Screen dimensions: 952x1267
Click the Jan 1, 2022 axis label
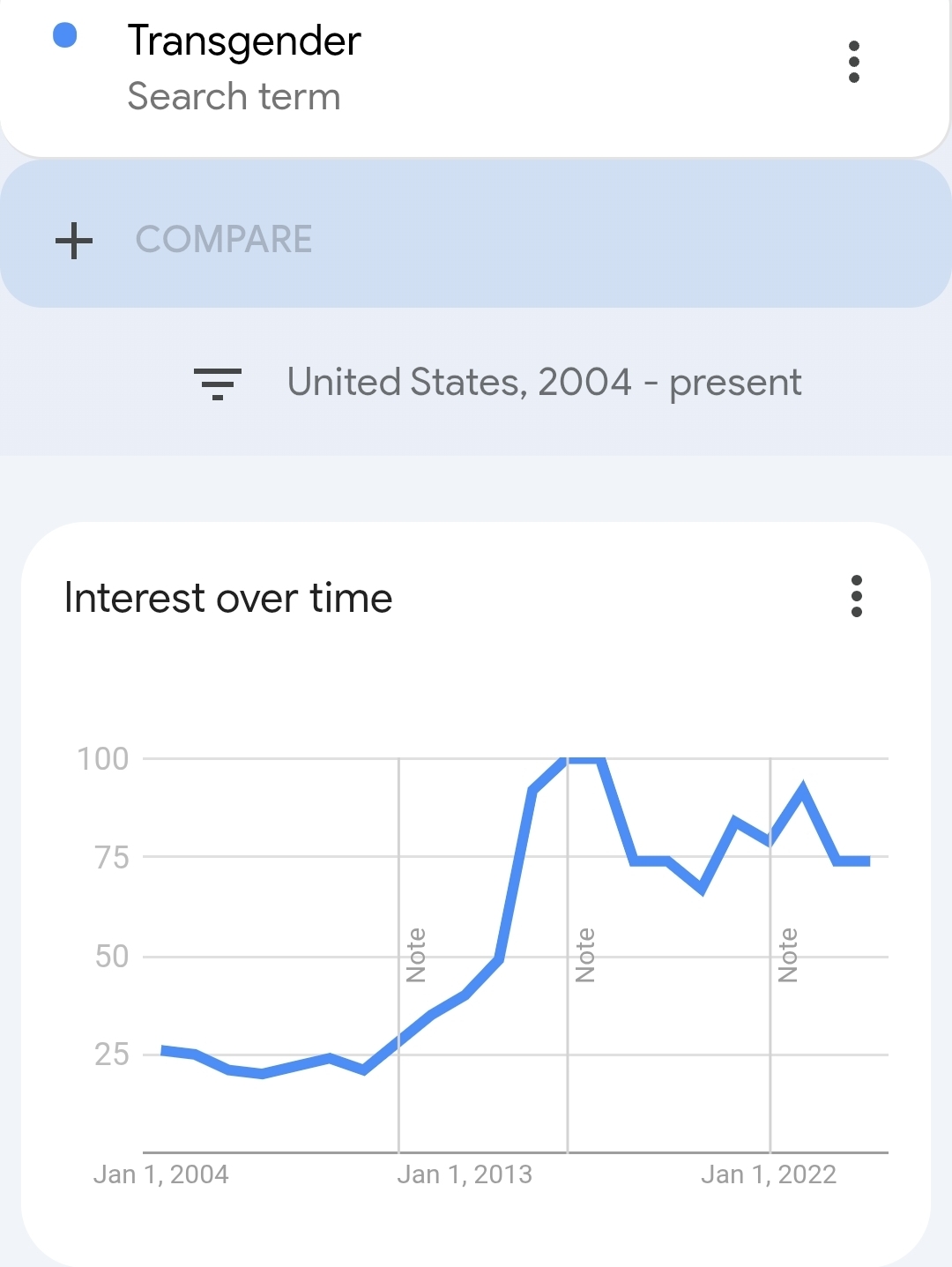point(768,1174)
